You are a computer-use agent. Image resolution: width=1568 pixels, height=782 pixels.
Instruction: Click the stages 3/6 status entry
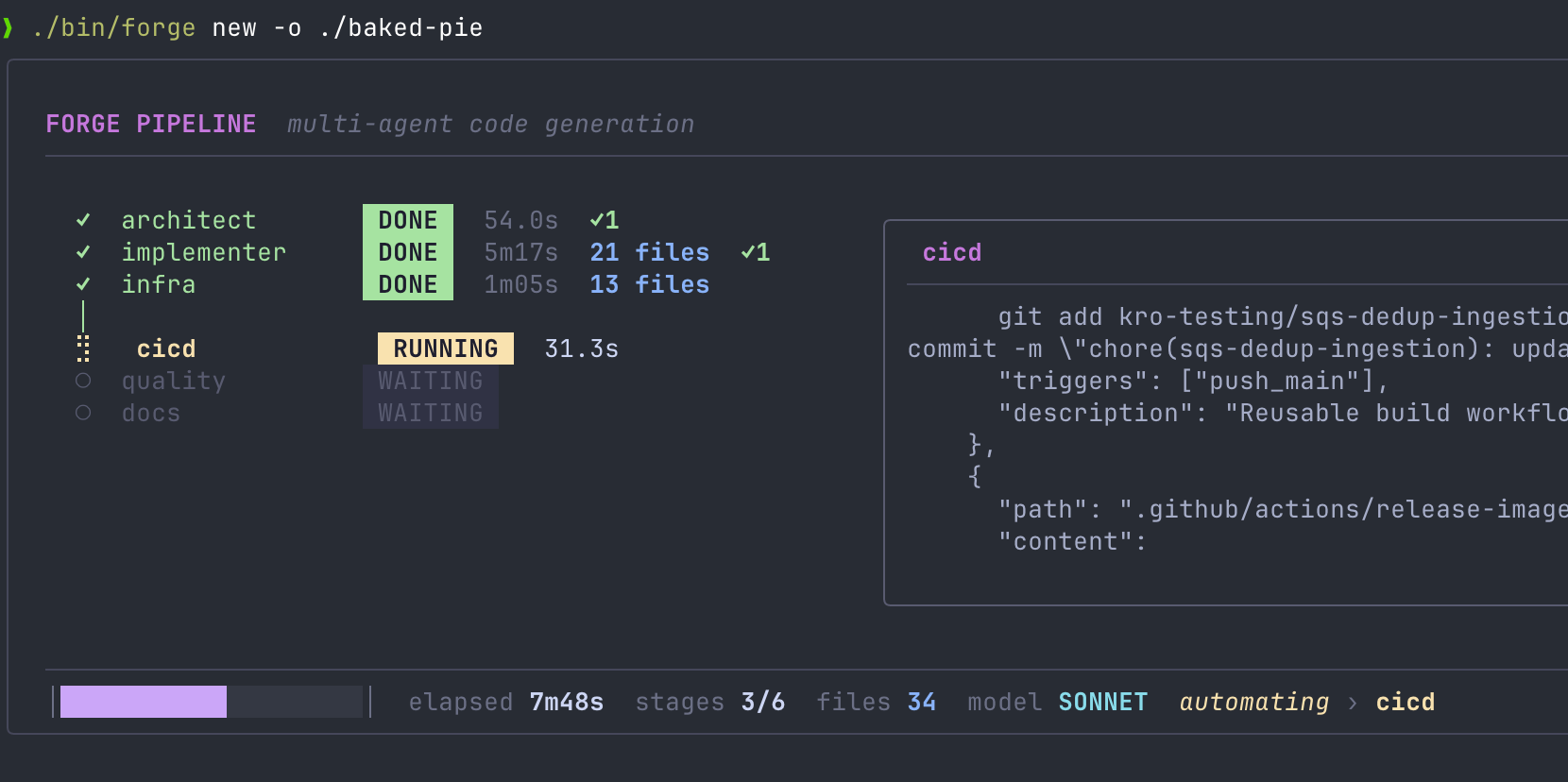[710, 702]
